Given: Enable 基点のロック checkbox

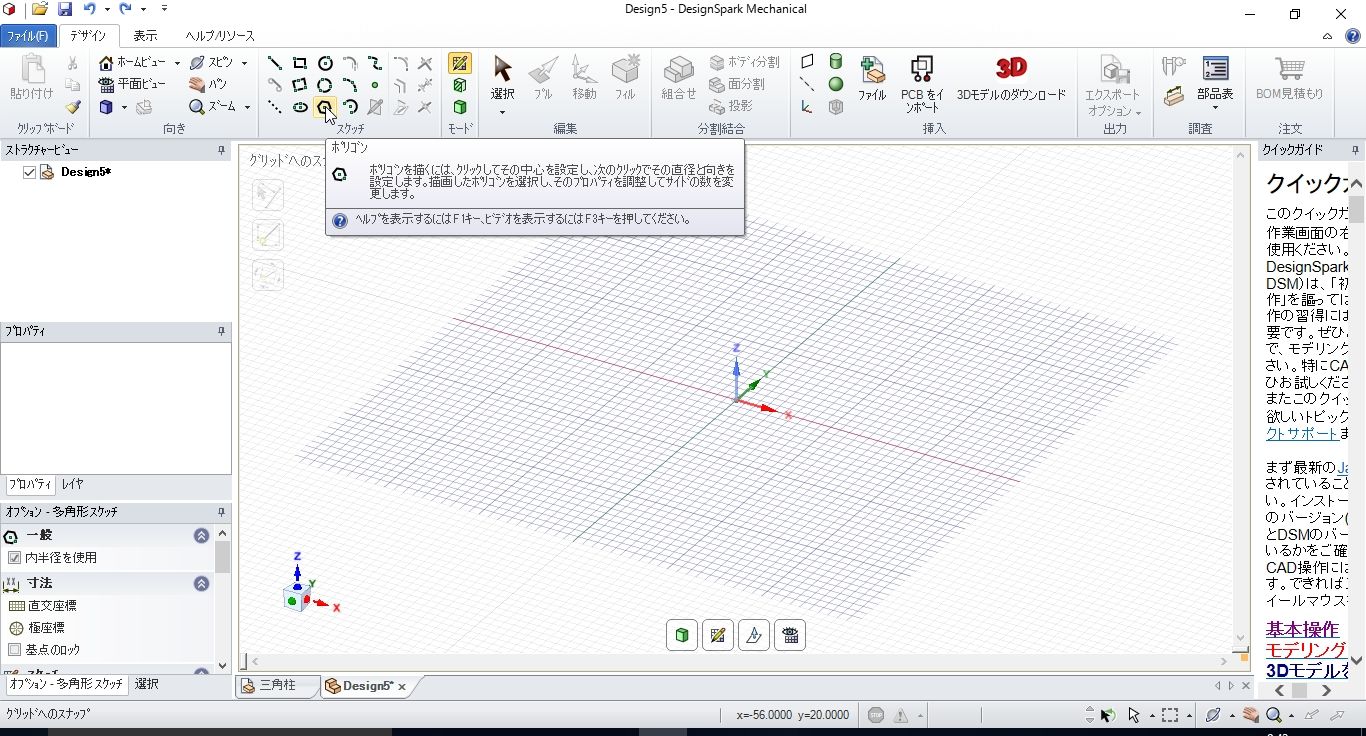Looking at the screenshot, I should click(14, 650).
